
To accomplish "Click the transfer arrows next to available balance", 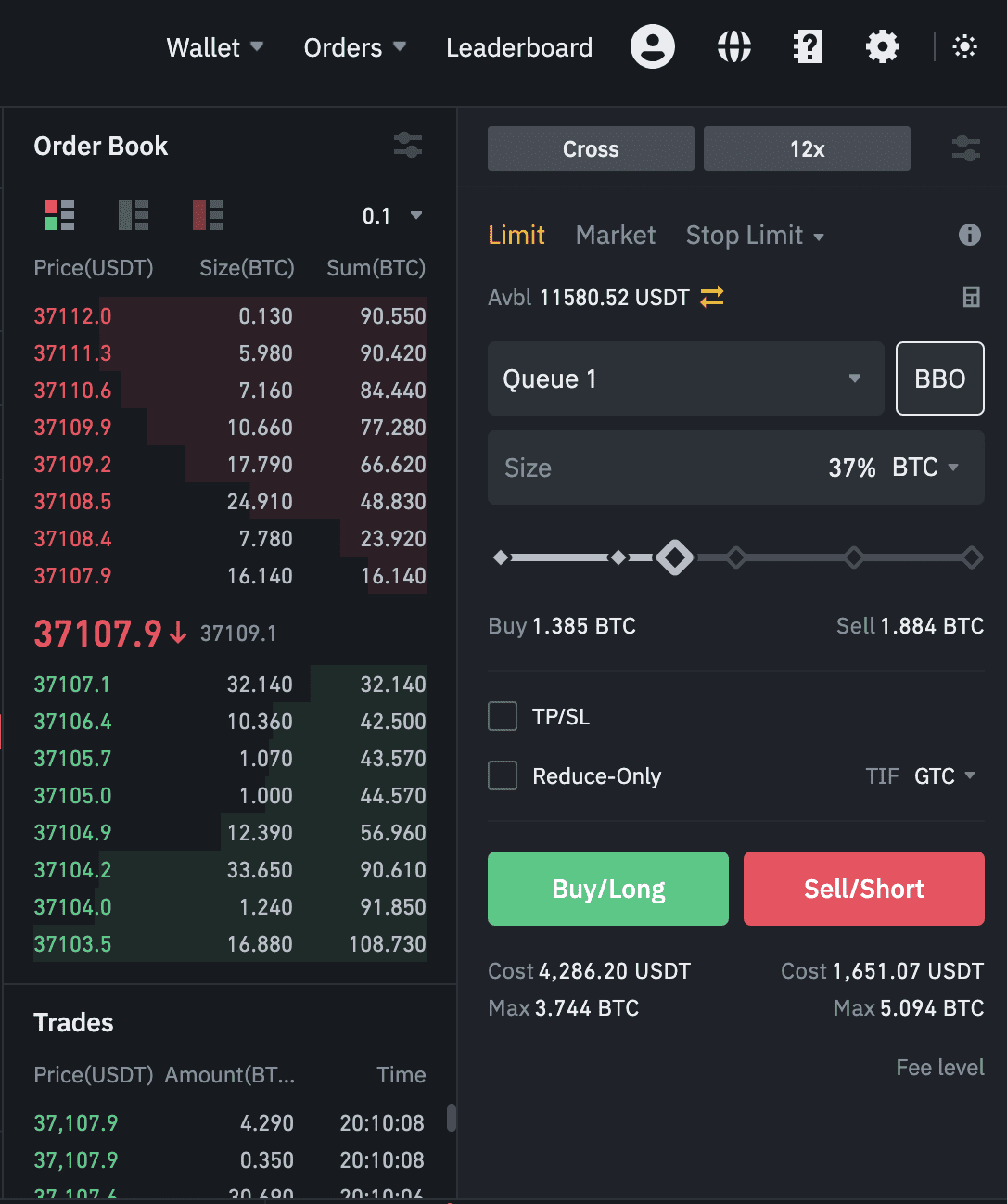I will (x=712, y=297).
